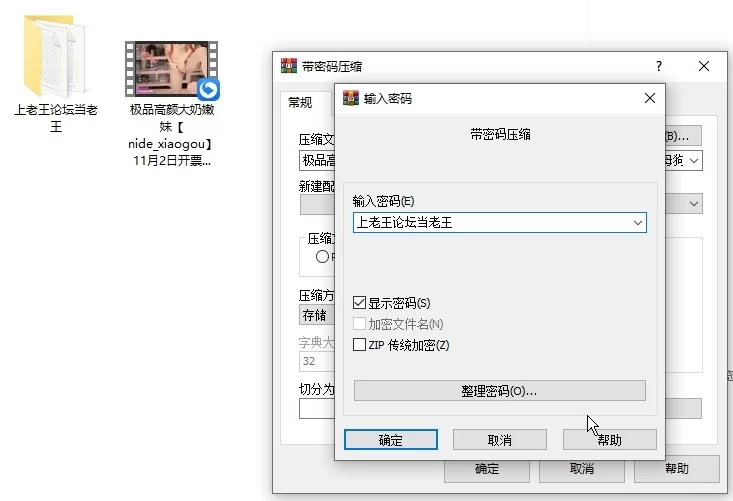Switch to the 常规 tab
The height and width of the screenshot is (501, 733).
[300, 102]
